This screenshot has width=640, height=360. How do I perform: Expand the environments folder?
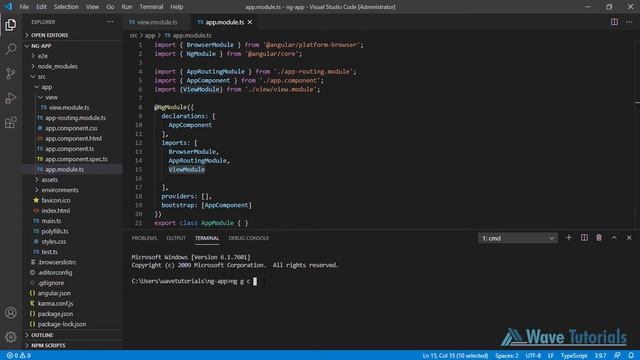(60, 190)
